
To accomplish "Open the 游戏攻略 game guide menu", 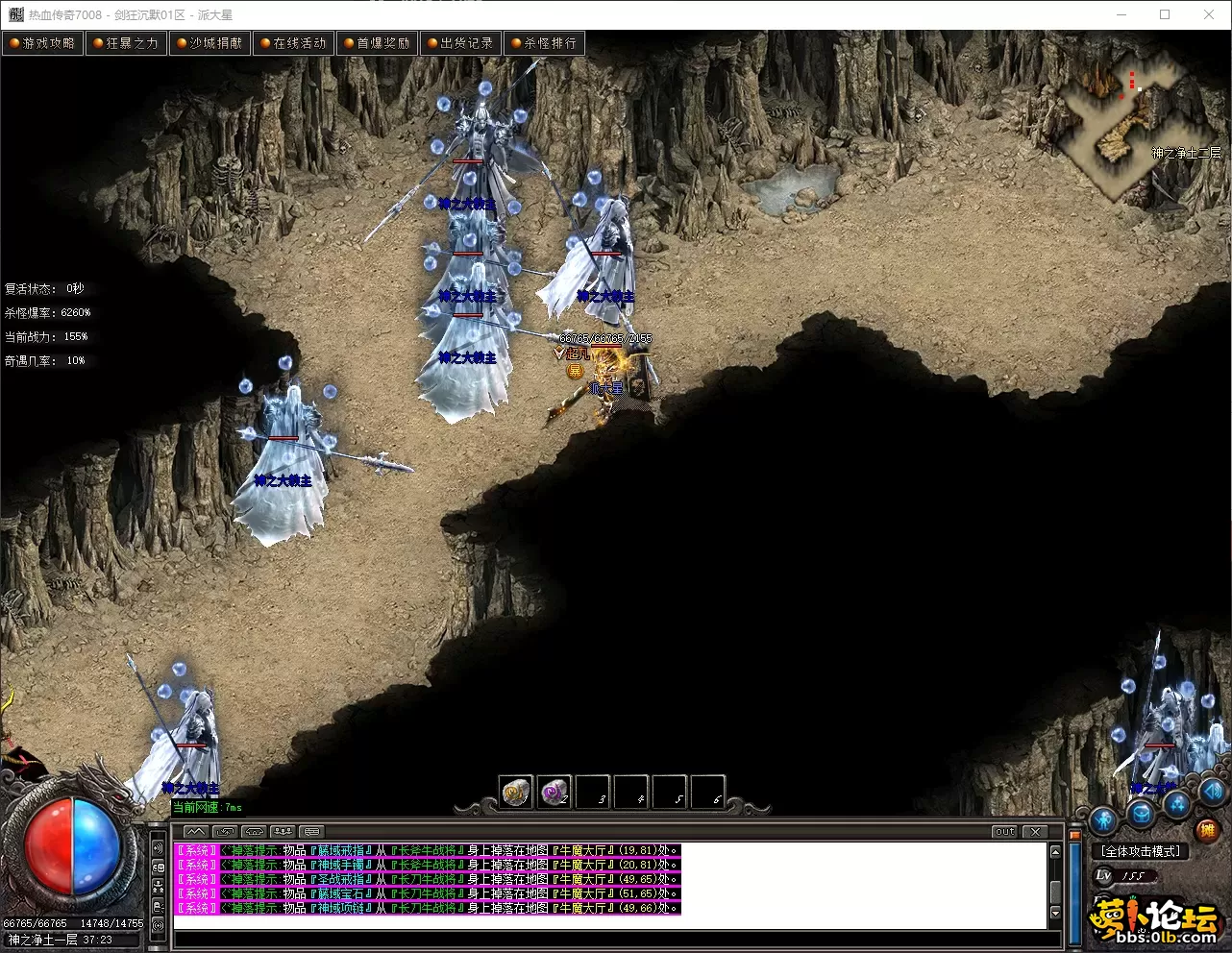I will (x=43, y=43).
